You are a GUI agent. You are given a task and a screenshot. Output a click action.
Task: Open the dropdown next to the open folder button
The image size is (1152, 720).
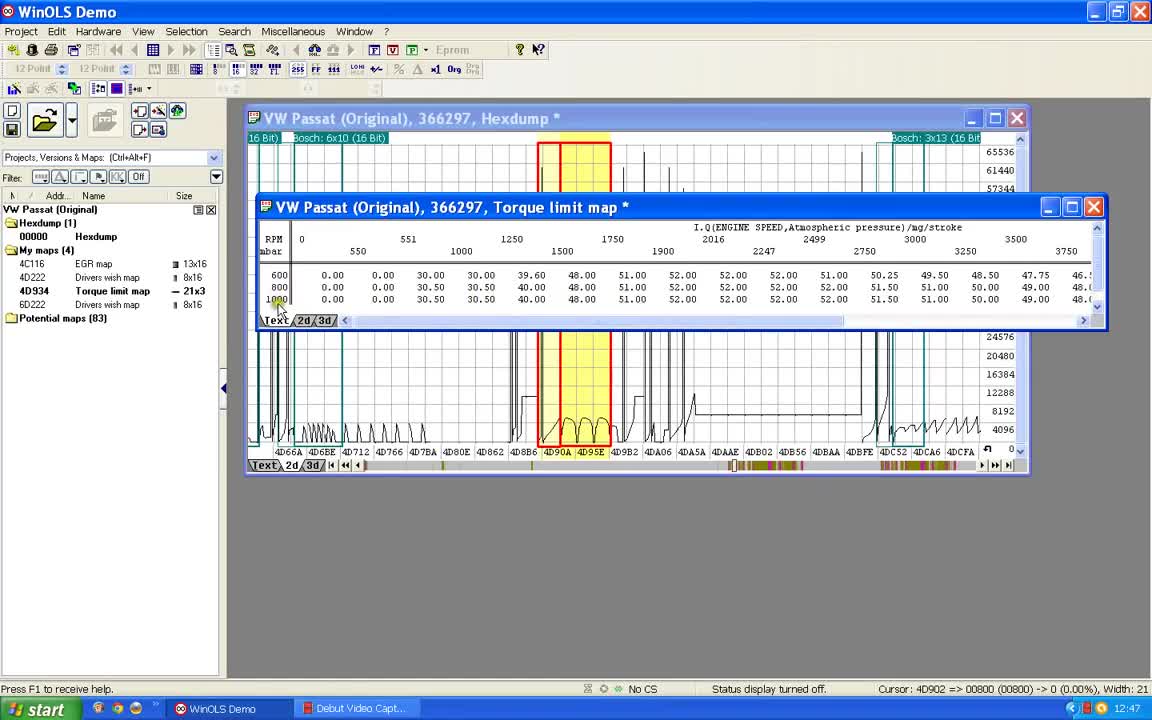point(71,120)
